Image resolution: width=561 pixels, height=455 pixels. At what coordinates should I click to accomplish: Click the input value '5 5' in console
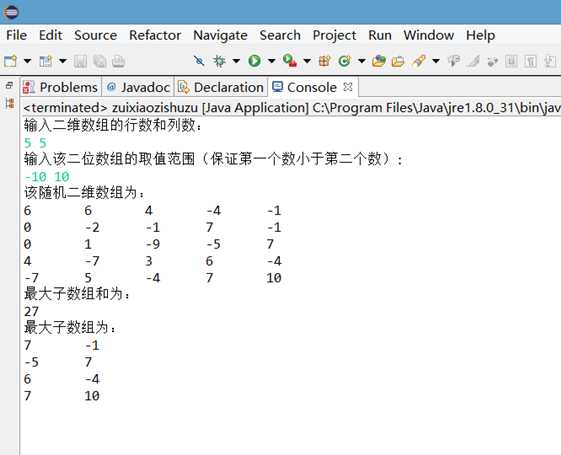(35, 143)
